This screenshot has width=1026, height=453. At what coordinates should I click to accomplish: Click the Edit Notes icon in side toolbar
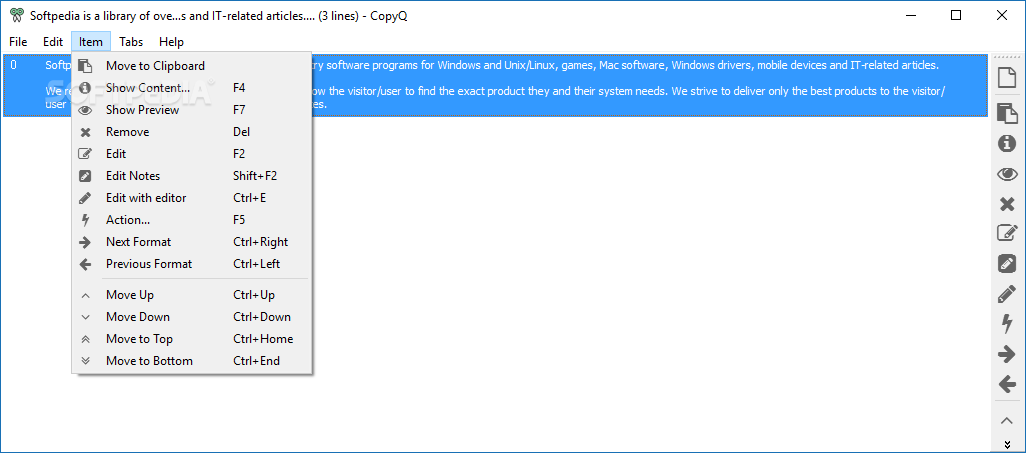[x=1007, y=264]
